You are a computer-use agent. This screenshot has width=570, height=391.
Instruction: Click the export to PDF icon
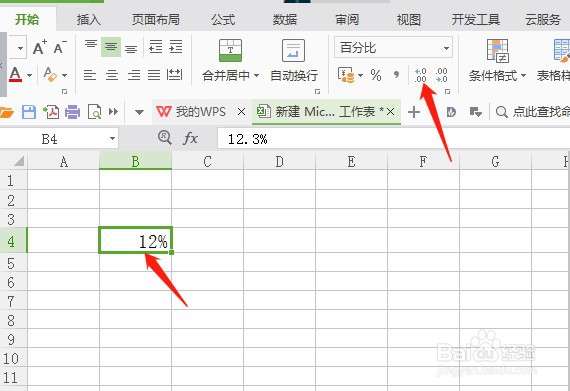(51, 112)
